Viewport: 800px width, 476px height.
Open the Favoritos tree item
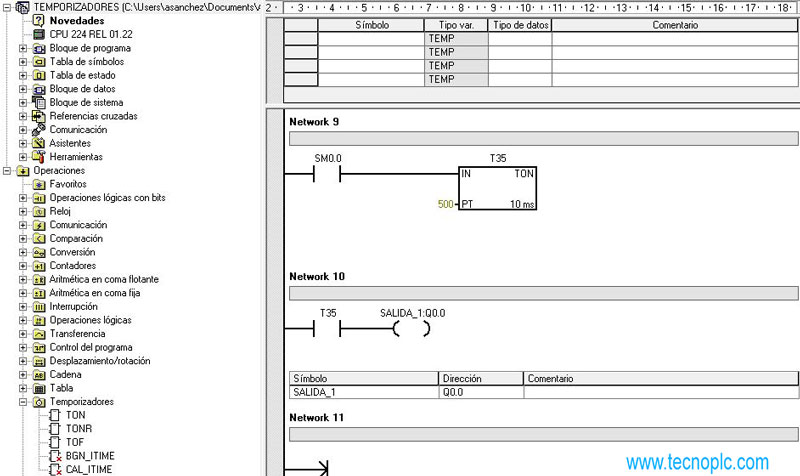click(68, 184)
